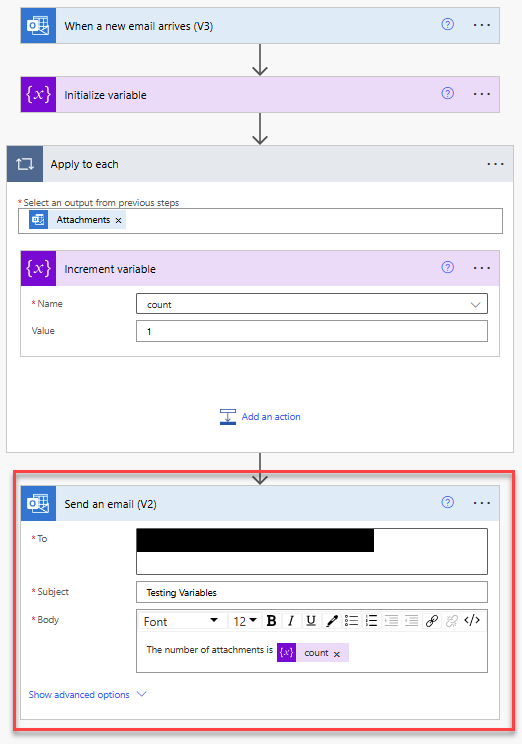Viewport: 522px width, 744px height.
Task: Click the Outlook icon on email trigger
Action: click(38, 26)
